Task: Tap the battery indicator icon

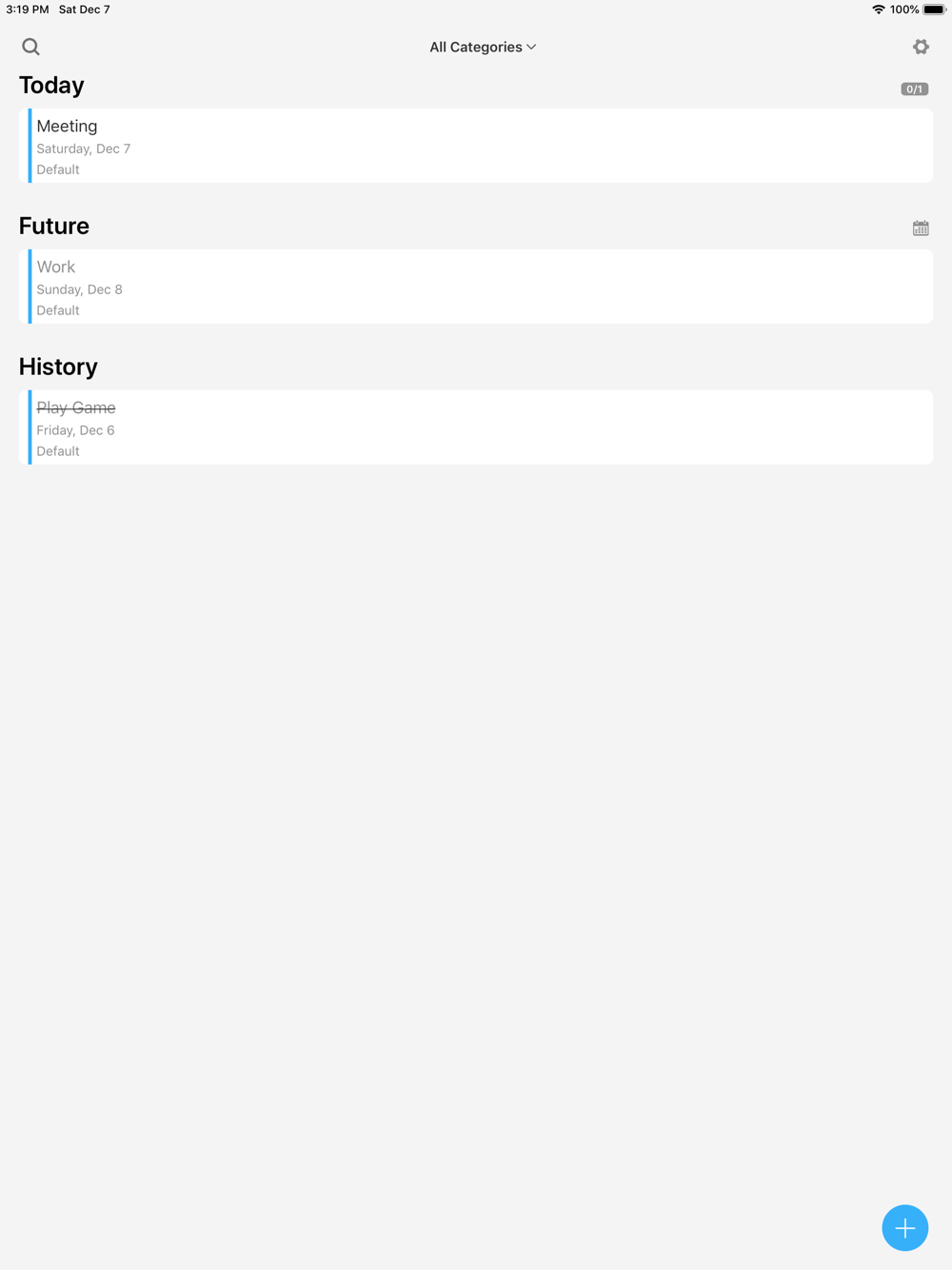Action: (x=934, y=10)
